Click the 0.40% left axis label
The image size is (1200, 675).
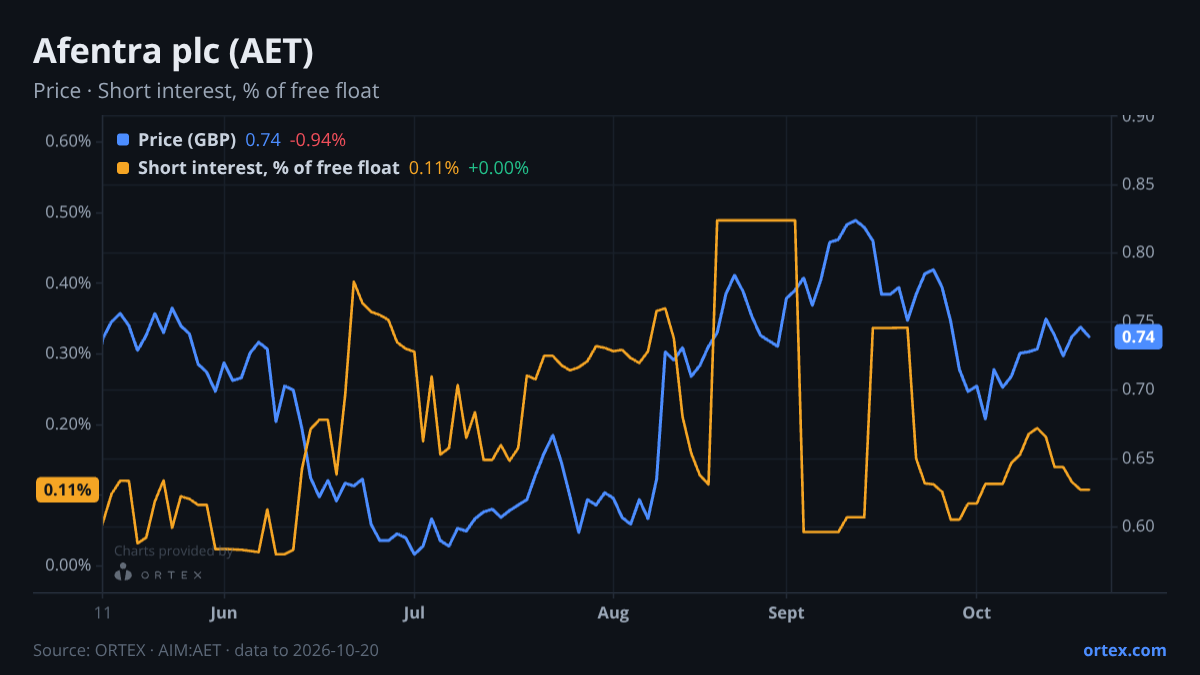point(68,283)
